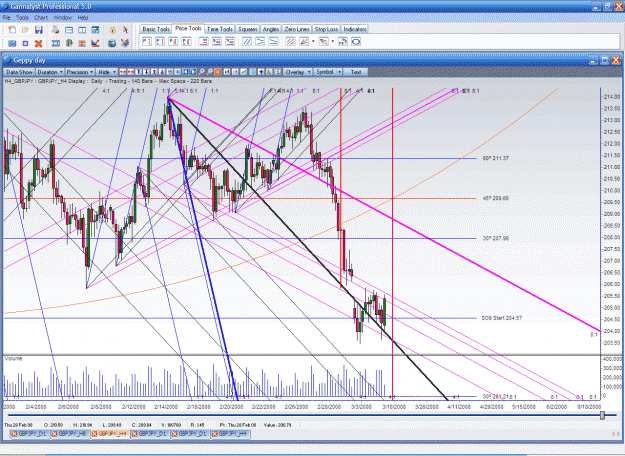Switch to the Squares tab

tap(248, 29)
